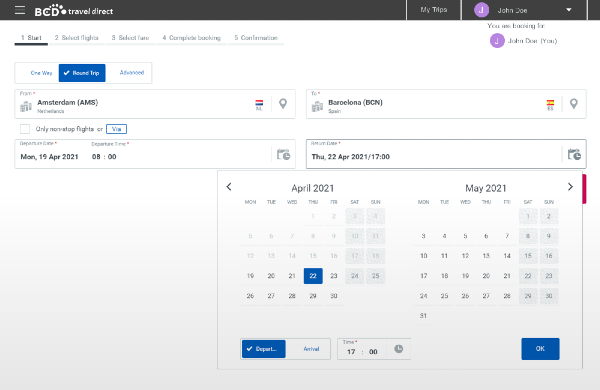
Task: Click the From field building icon
Action: (x=26, y=106)
